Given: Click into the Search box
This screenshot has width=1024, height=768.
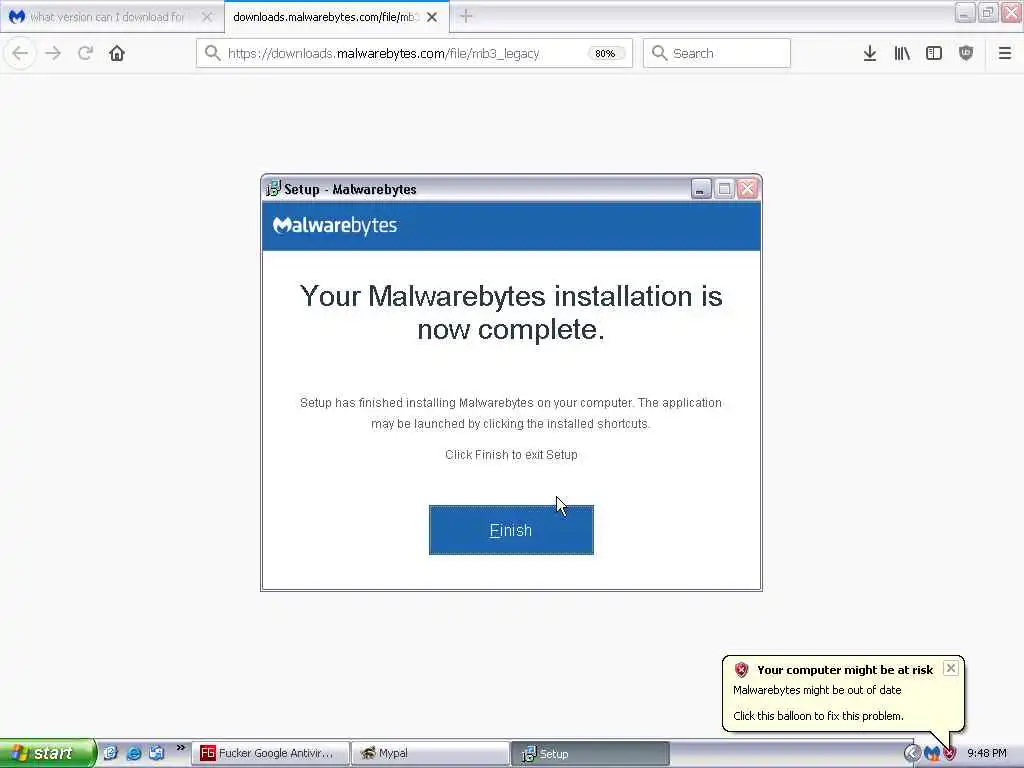Looking at the screenshot, I should [x=716, y=53].
